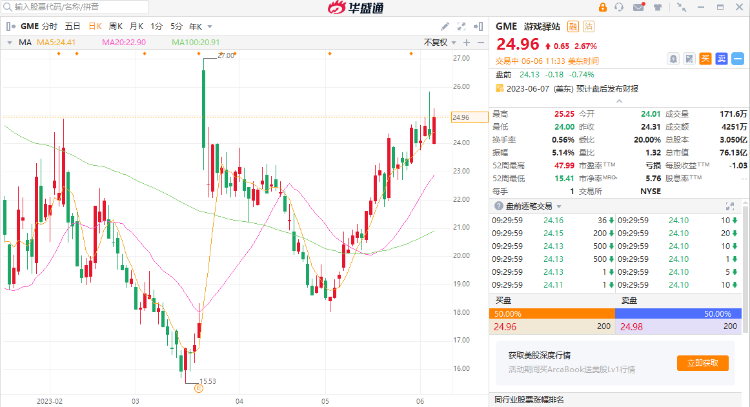Click the orange 买 buy button

click(706, 59)
